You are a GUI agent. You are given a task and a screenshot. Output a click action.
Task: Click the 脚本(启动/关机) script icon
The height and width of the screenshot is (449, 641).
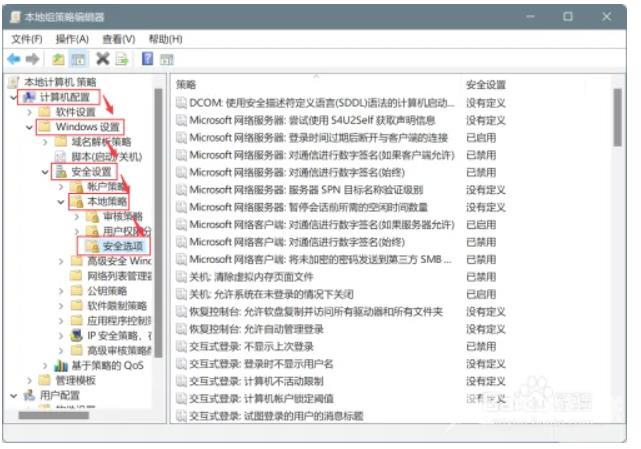61,157
